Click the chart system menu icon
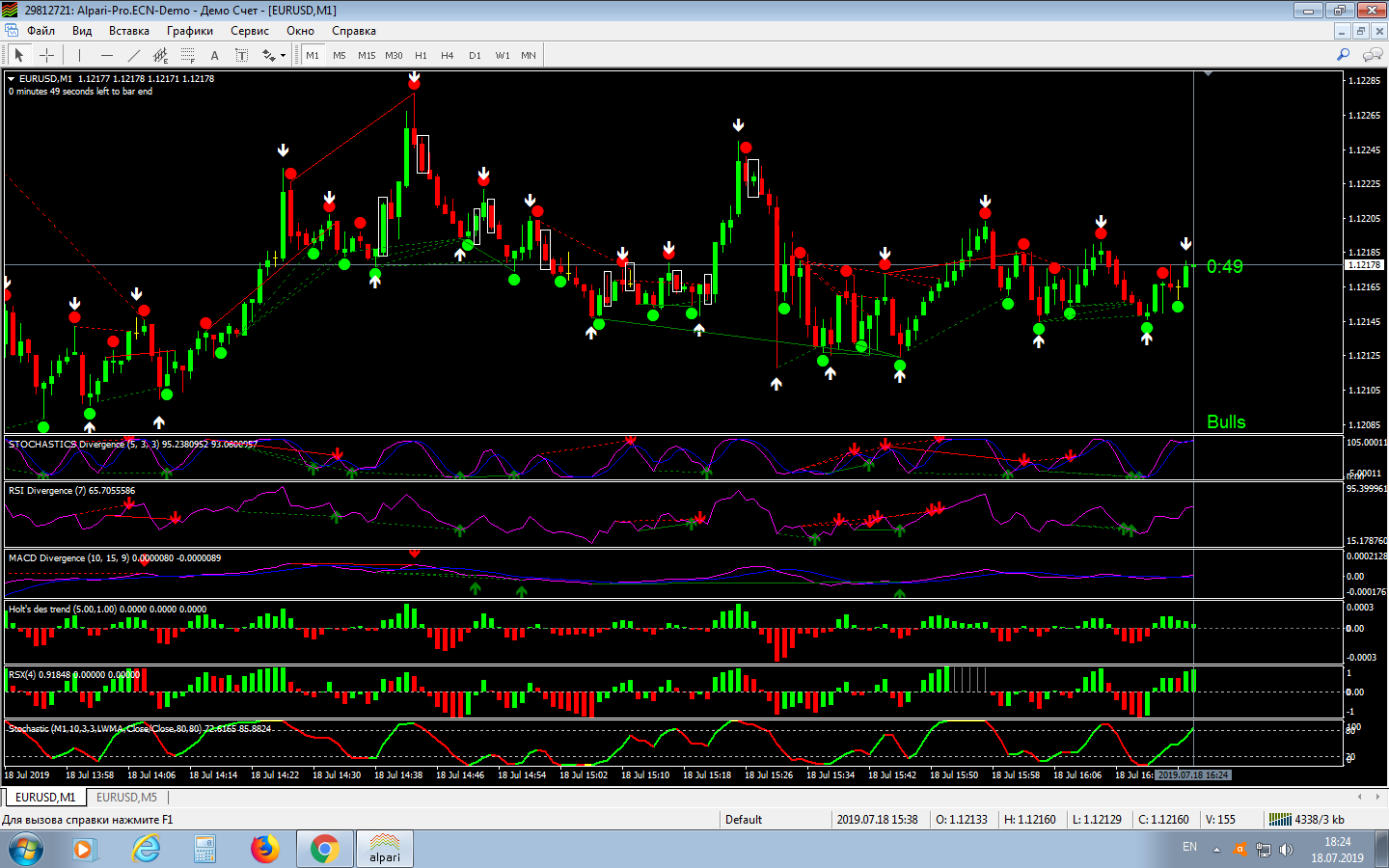This screenshot has width=1389, height=868. (12, 31)
